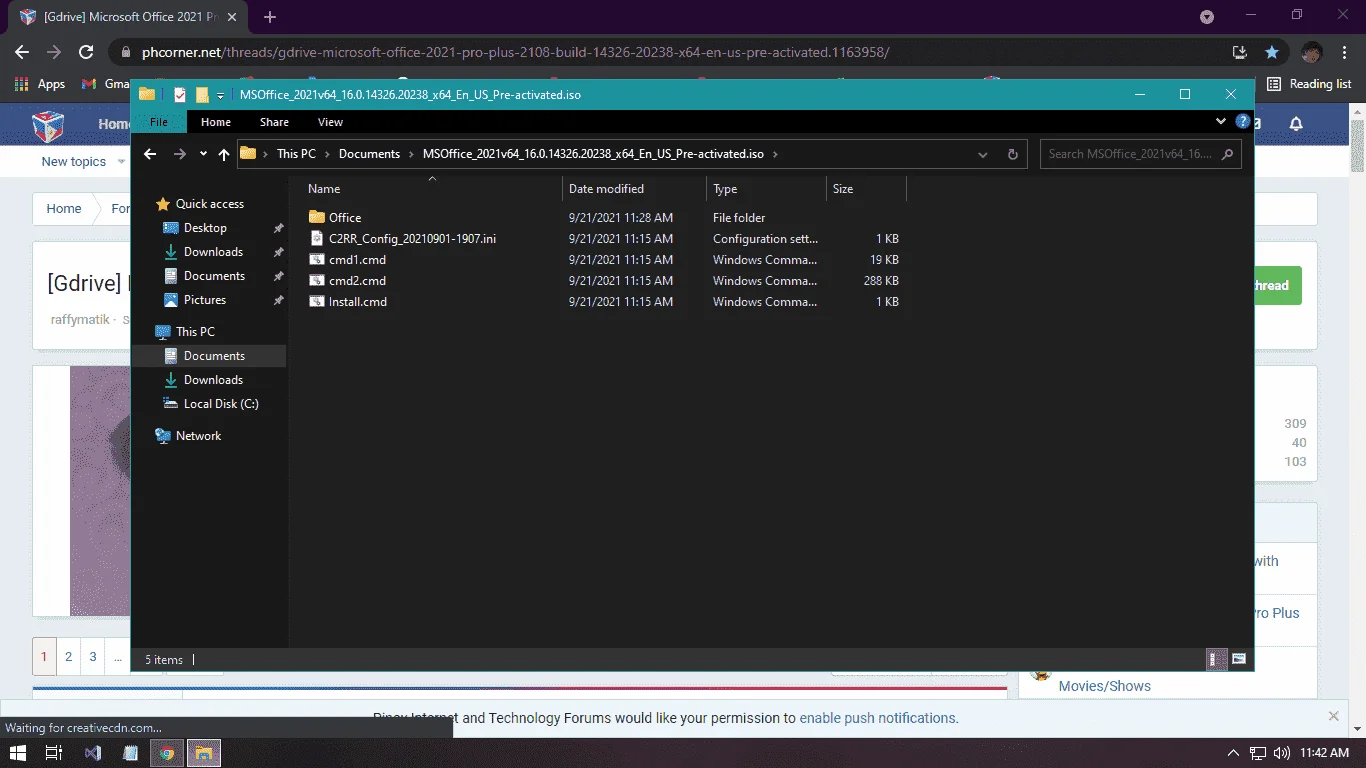Sort files by the Type column header

[x=725, y=189]
